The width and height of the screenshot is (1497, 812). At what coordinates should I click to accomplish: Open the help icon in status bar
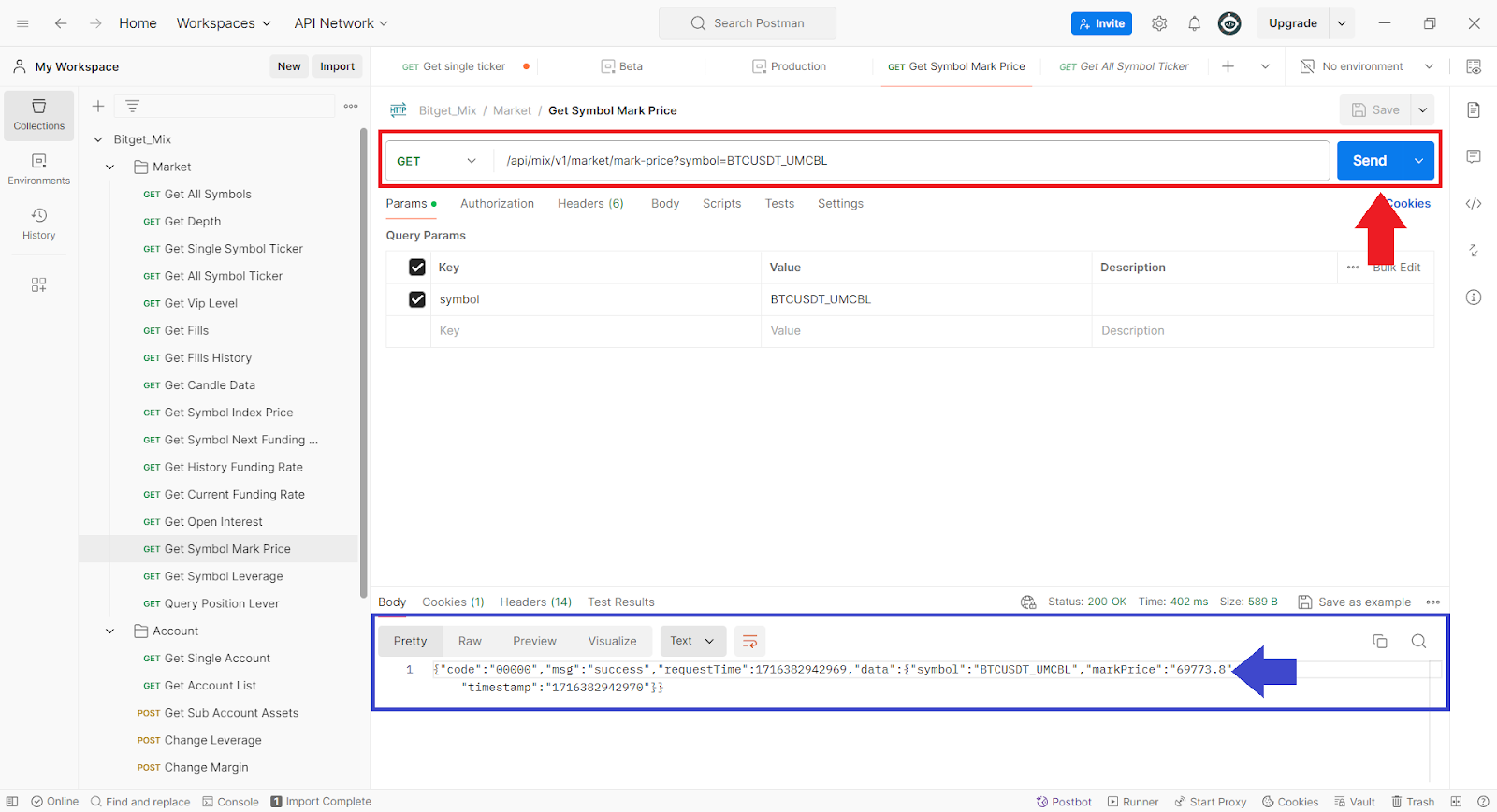[x=1483, y=802]
